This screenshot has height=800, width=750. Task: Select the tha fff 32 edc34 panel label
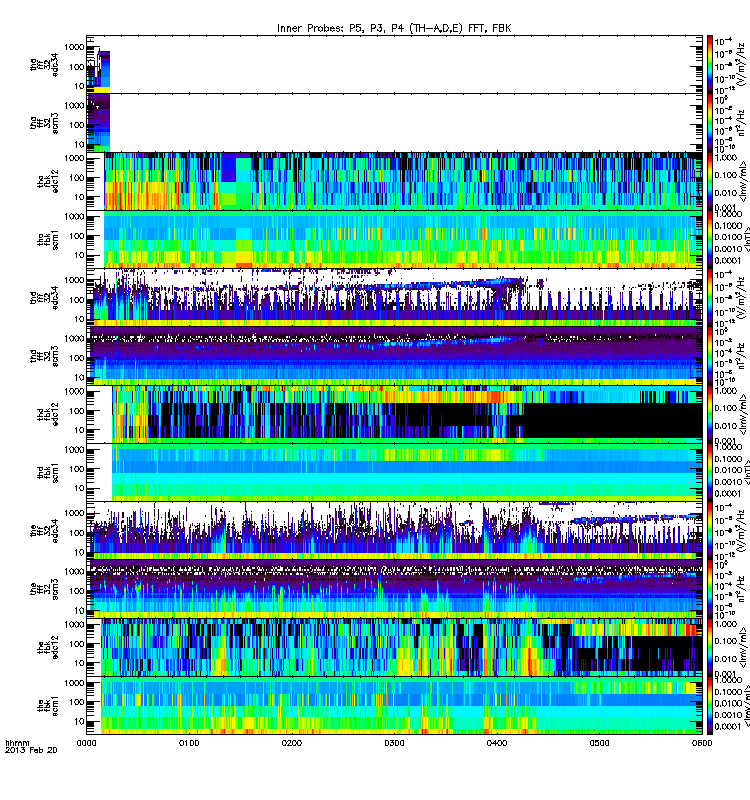coord(44,64)
